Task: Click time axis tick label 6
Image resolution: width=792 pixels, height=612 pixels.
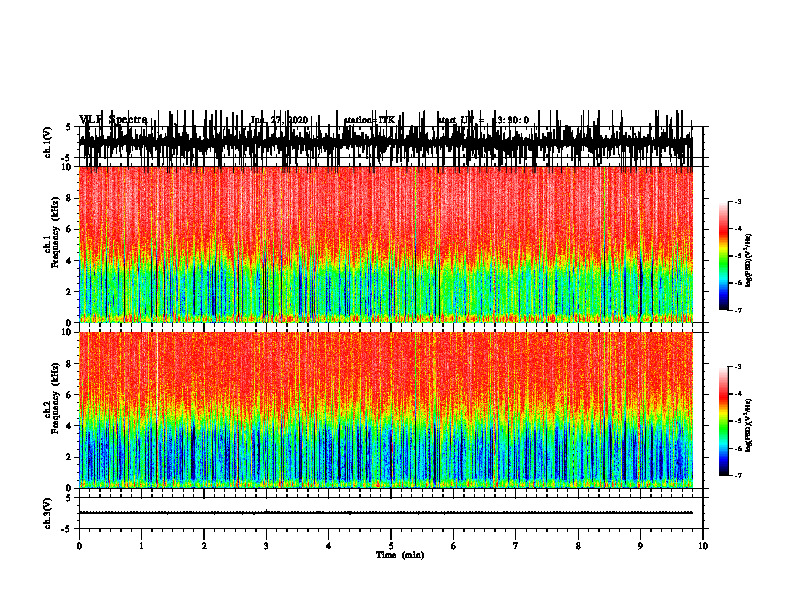Action: tap(453, 546)
